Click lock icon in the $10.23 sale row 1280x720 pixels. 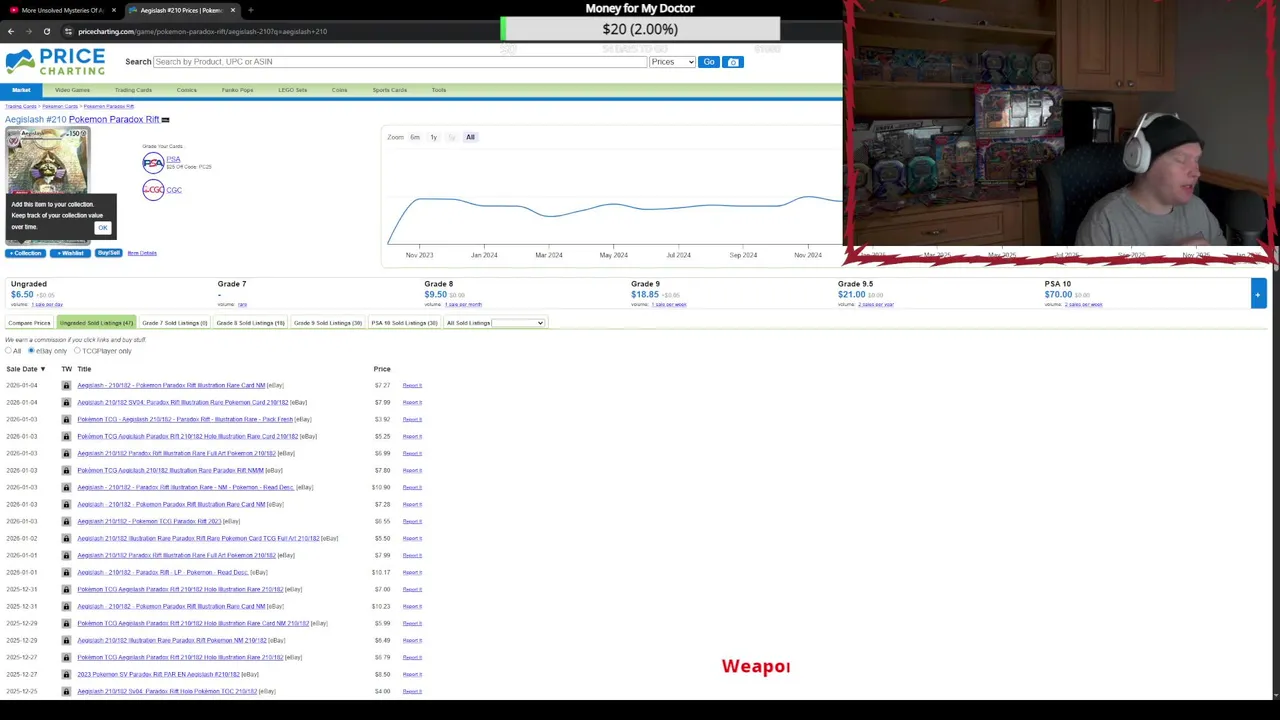coord(67,606)
